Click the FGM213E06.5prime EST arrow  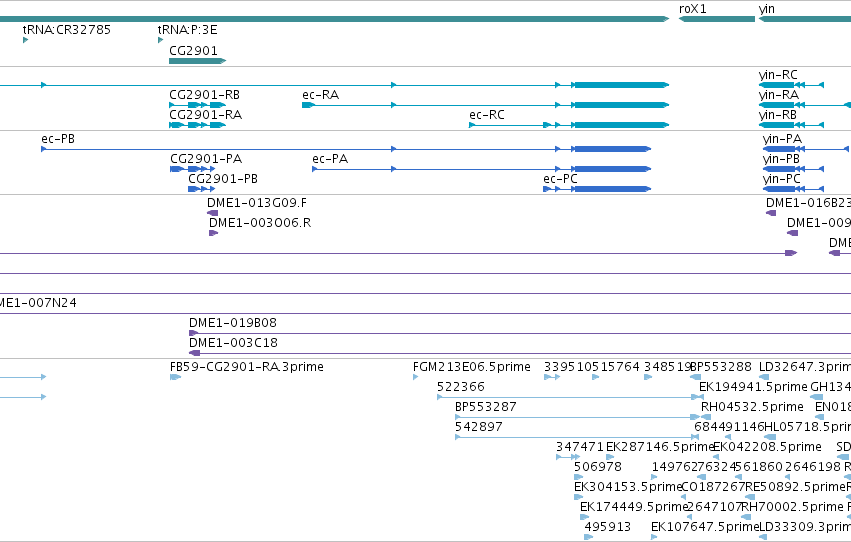[416, 377]
